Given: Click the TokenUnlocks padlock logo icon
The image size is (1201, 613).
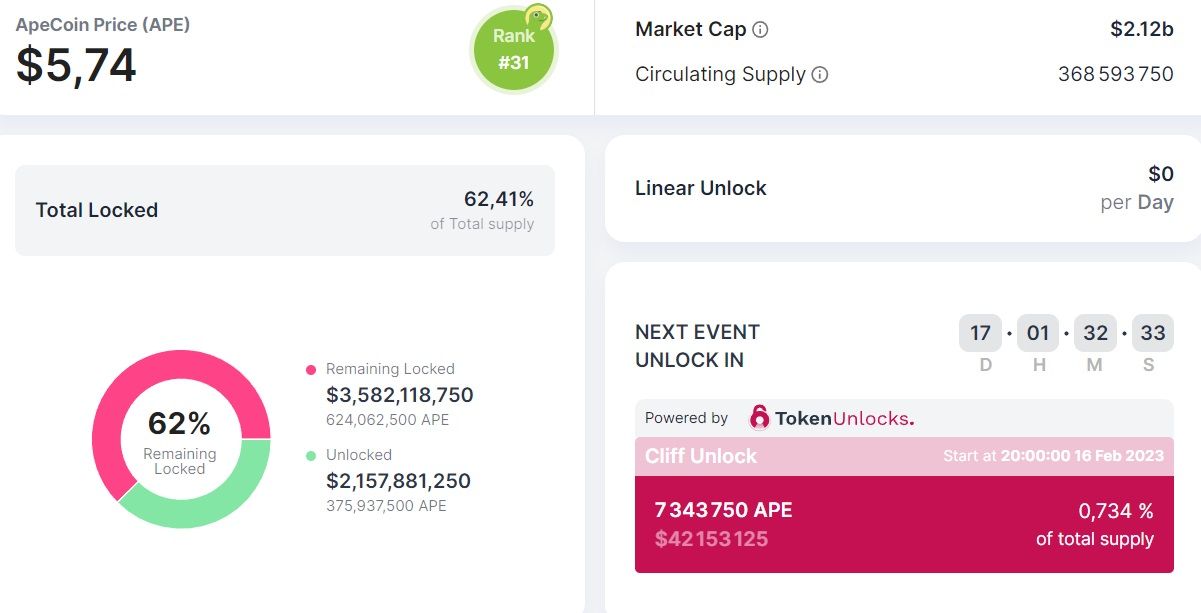Looking at the screenshot, I should pos(760,417).
